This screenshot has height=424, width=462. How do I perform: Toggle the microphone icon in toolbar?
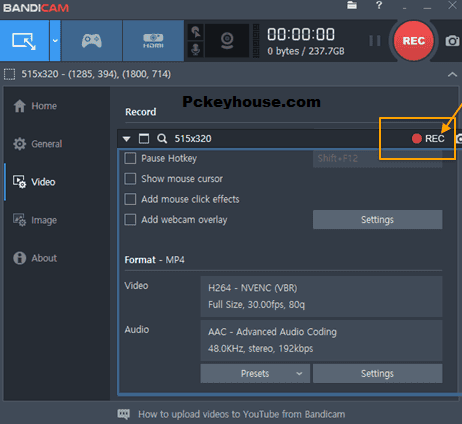point(196,50)
